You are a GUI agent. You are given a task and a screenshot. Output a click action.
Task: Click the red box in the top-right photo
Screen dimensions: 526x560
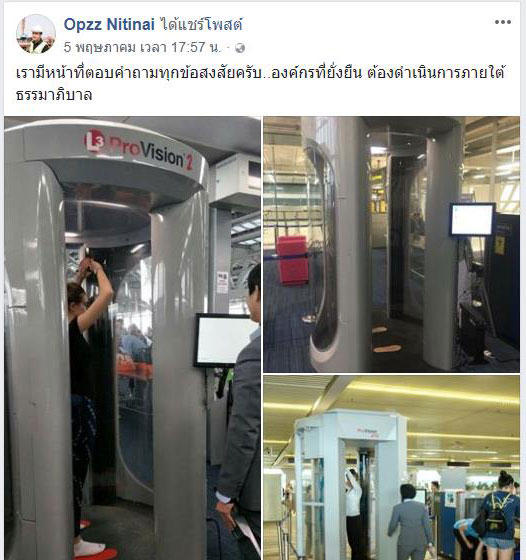pyautogui.click(x=292, y=260)
